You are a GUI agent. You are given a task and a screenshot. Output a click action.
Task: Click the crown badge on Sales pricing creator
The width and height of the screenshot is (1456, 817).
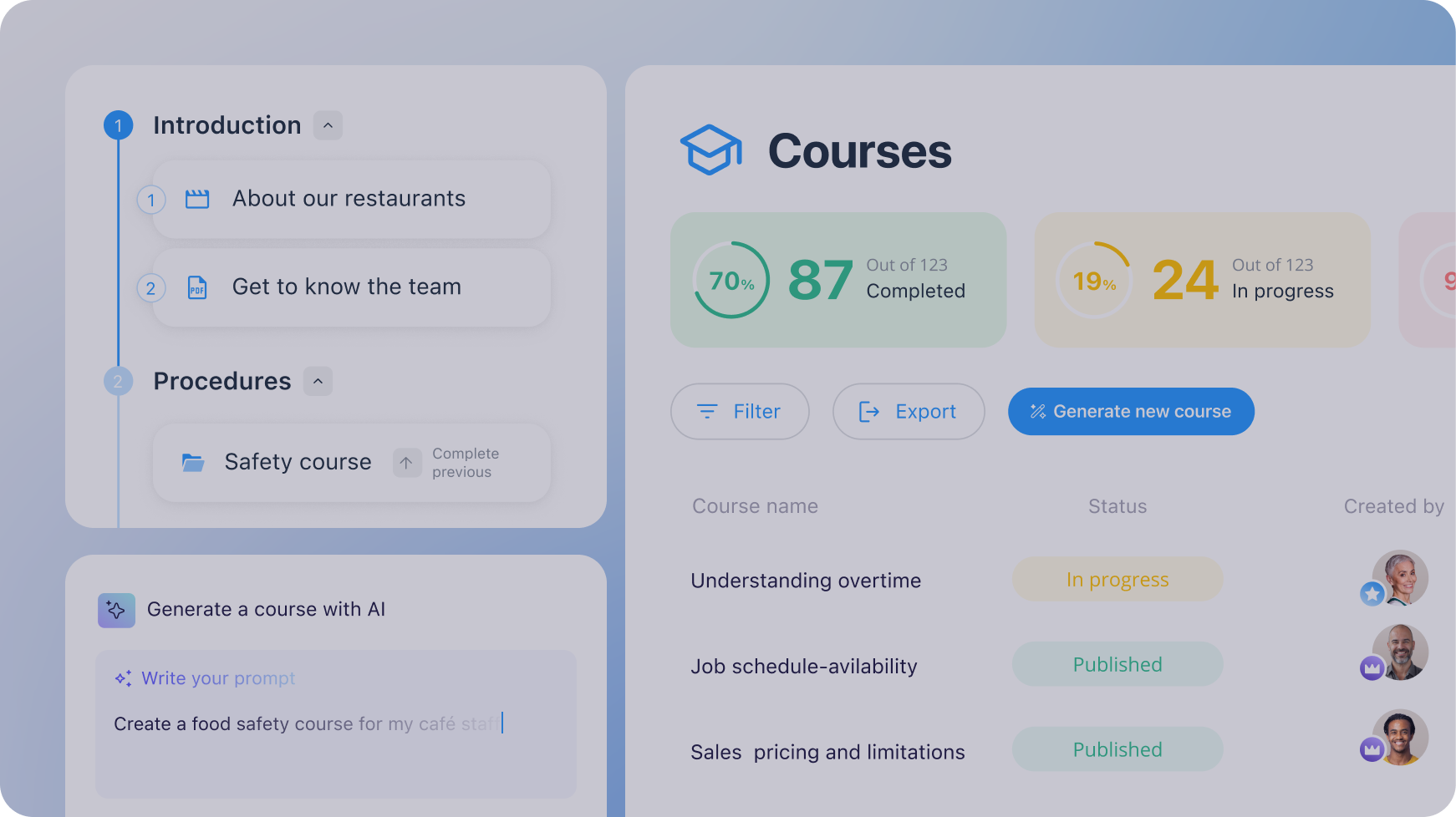(x=1372, y=749)
